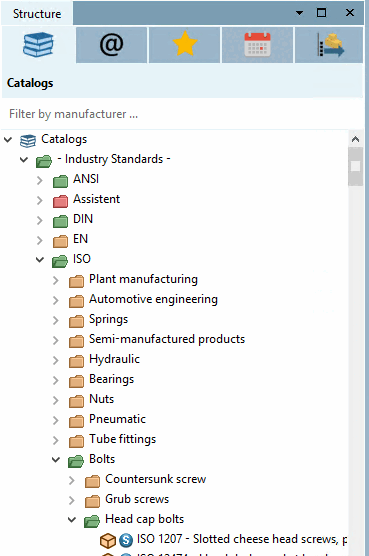Select the Structure tab
This screenshot has height=556, width=369.
[x=37, y=14]
